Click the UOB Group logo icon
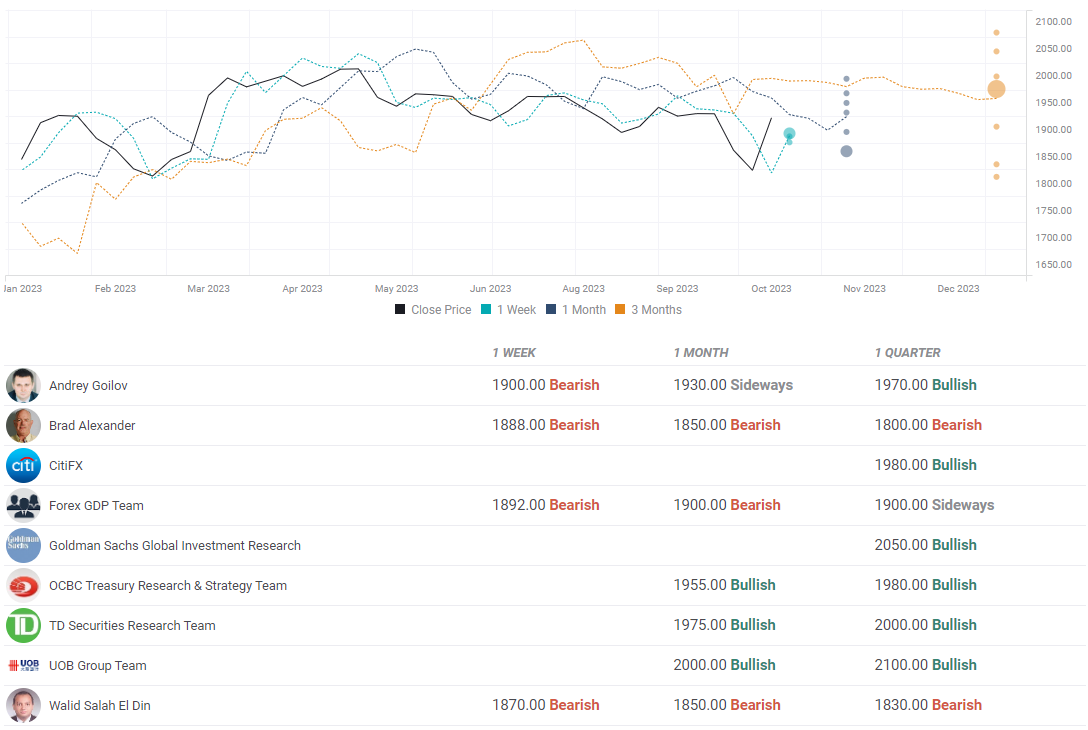Image resolution: width=1088 pixels, height=730 pixels. 23,665
